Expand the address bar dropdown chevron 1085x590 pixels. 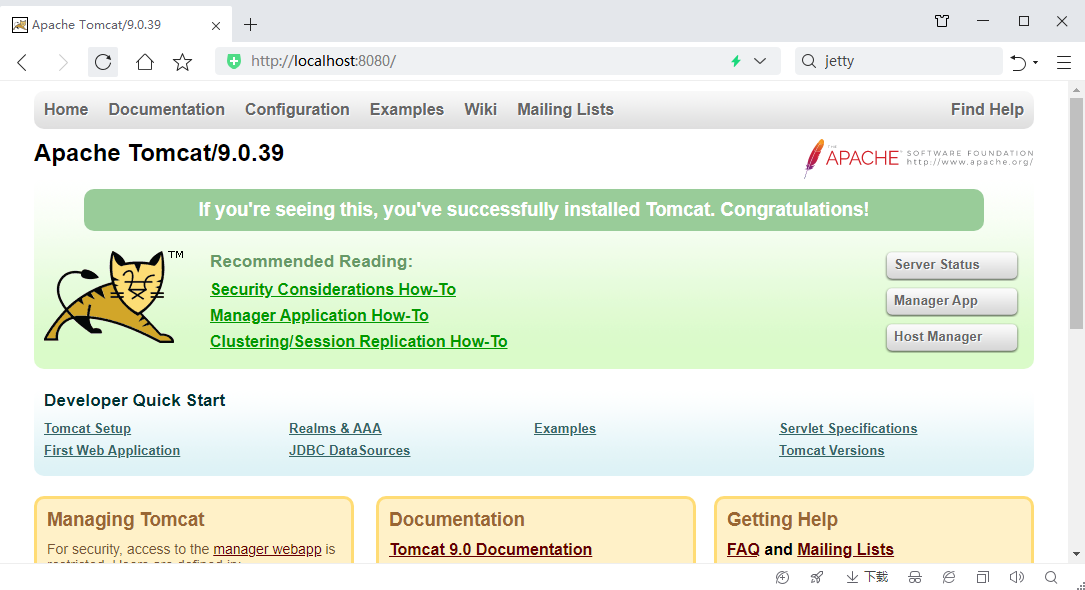tap(760, 61)
